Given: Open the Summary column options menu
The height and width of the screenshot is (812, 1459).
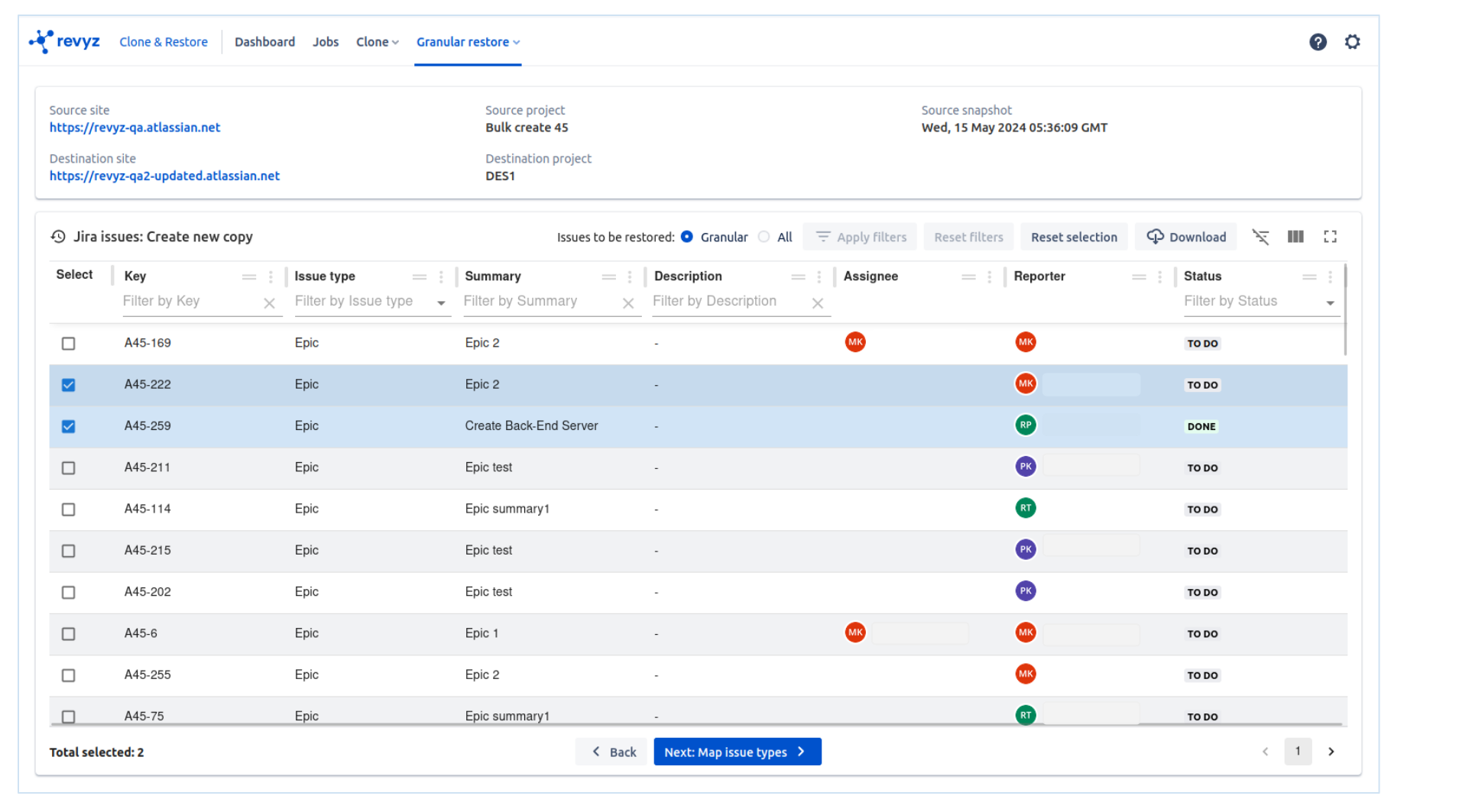Looking at the screenshot, I should [x=630, y=277].
